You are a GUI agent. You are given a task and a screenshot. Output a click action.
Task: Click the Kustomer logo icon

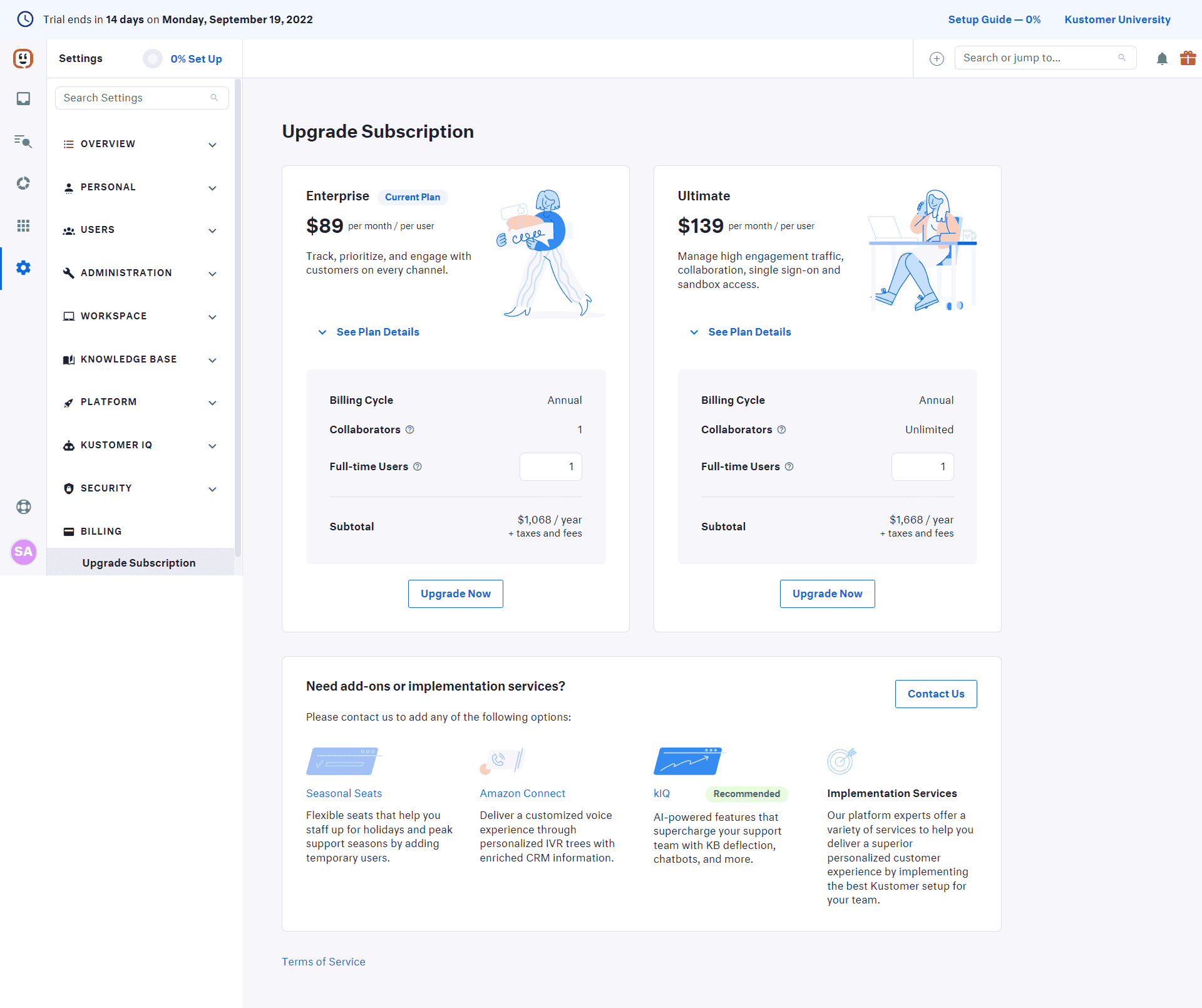pos(23,58)
